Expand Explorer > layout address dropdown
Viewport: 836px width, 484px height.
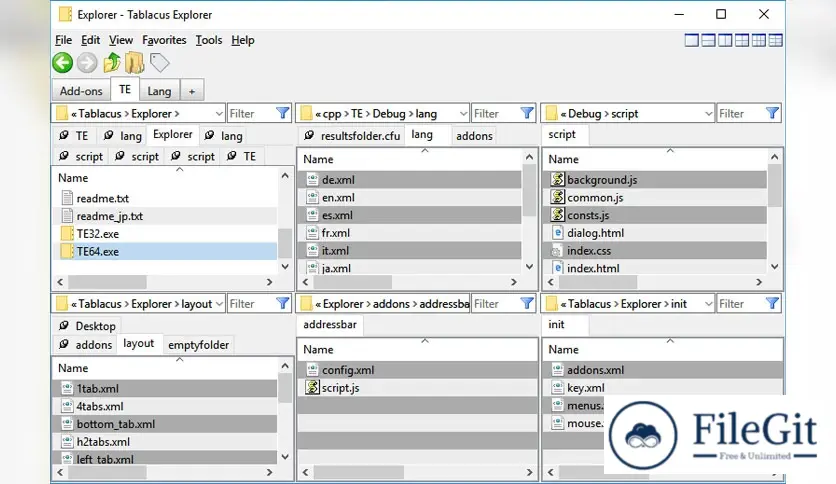pyautogui.click(x=219, y=304)
